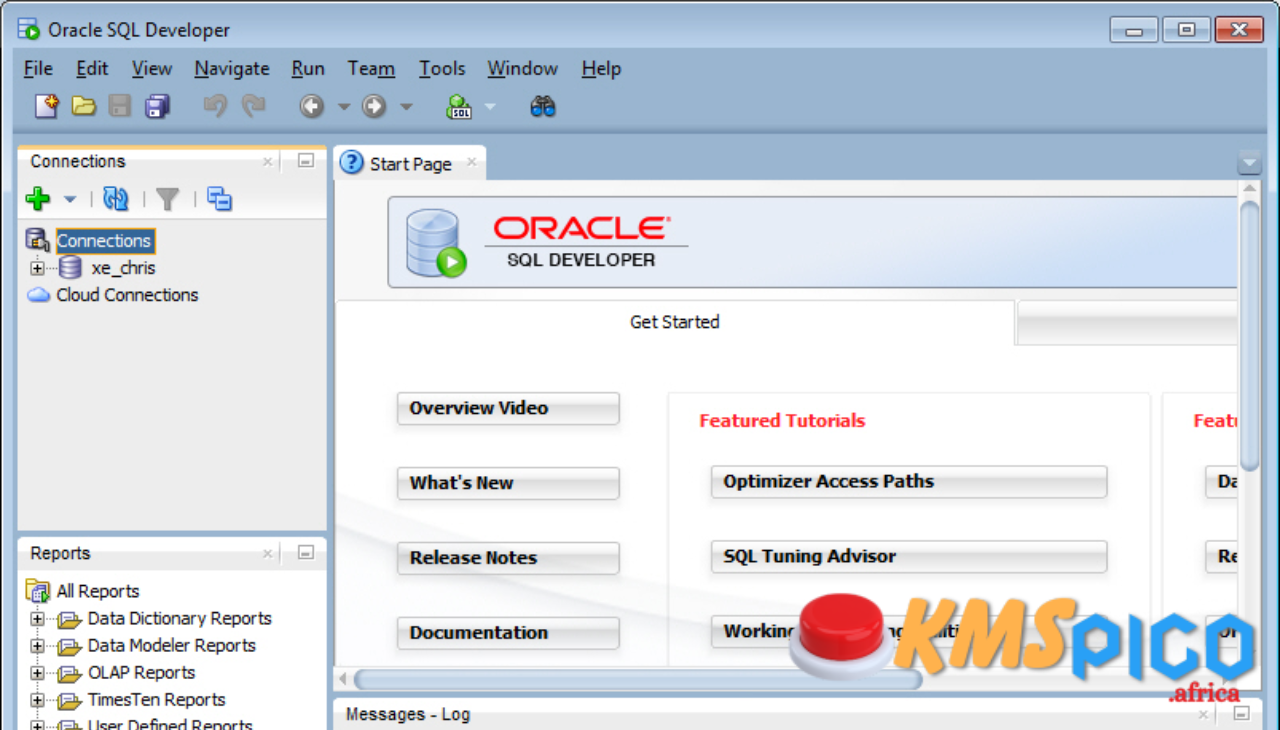Select Cloud Connections tree item
Viewport: 1280px width, 730px height.
[x=127, y=295]
